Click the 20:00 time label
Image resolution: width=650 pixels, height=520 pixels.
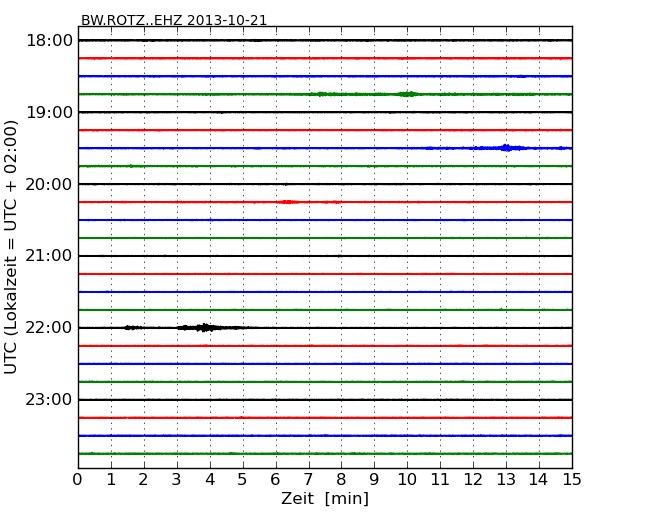(x=49, y=184)
